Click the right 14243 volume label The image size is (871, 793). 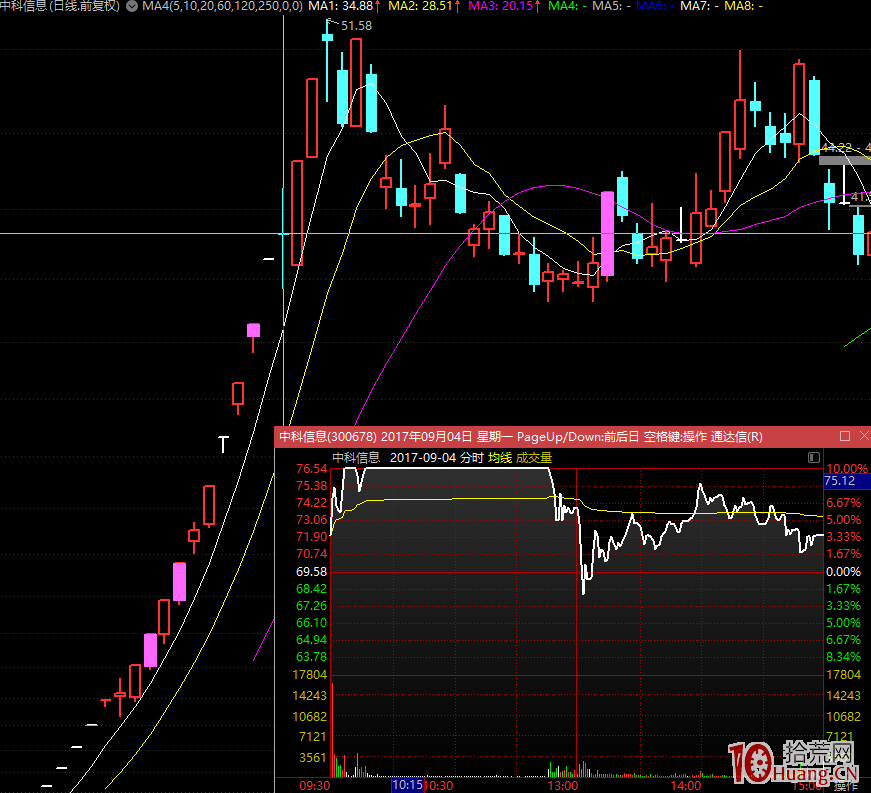(x=843, y=695)
